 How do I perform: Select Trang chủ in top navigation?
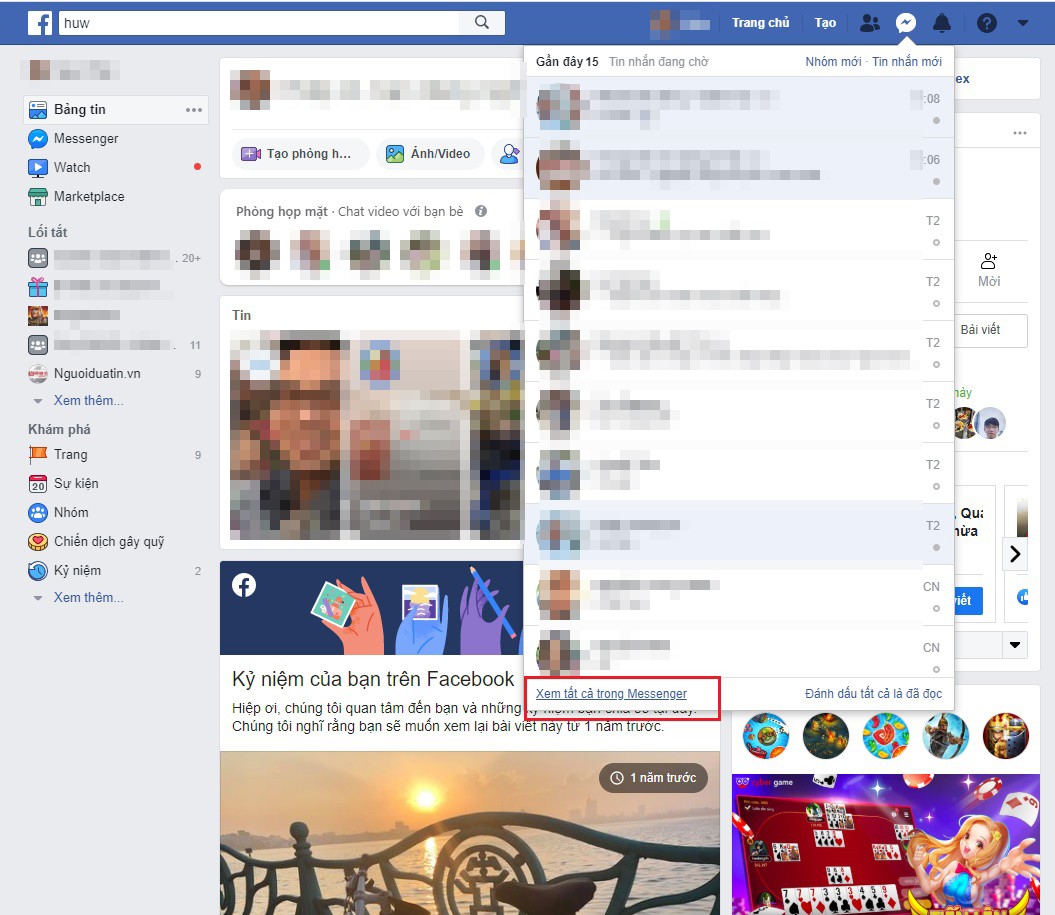coord(760,23)
